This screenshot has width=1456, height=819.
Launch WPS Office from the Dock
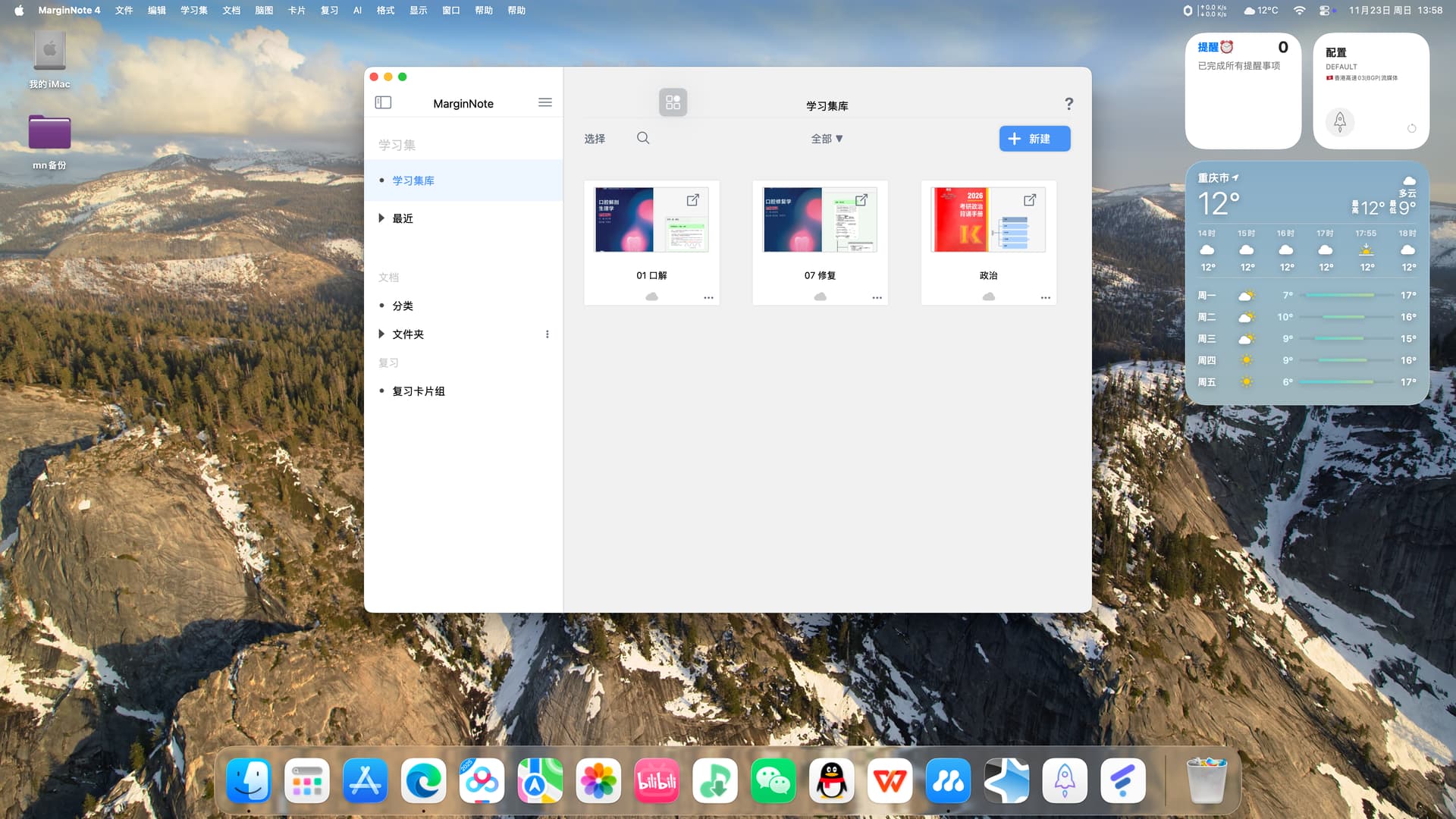[x=890, y=781]
